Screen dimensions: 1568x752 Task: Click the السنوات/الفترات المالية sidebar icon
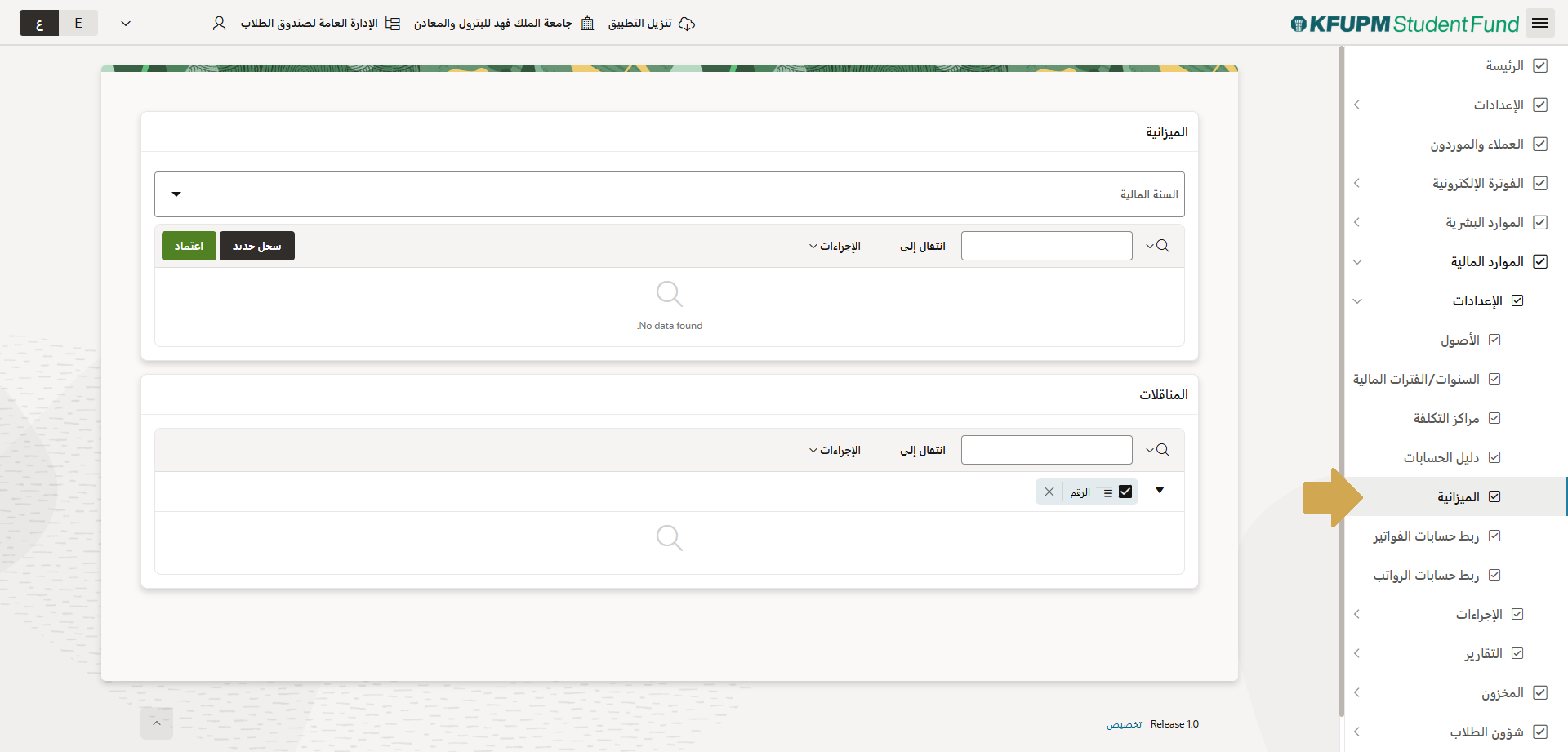[1494, 379]
